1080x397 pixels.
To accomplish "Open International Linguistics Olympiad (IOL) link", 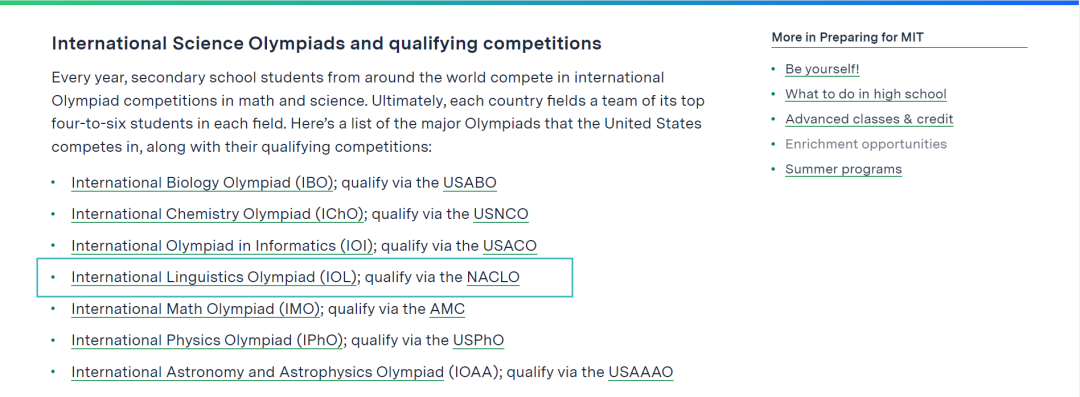I will pos(214,277).
